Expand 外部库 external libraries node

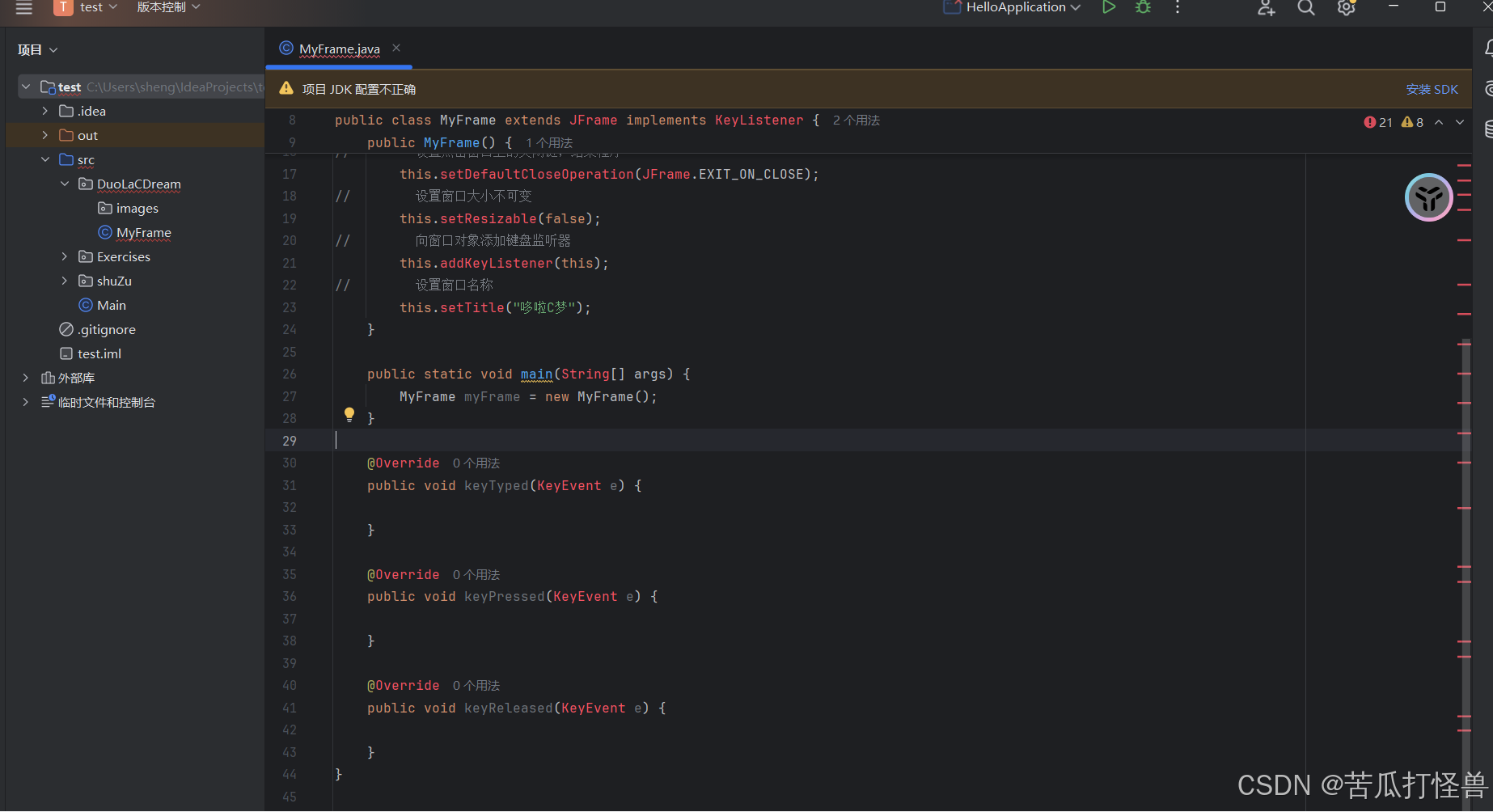pyautogui.click(x=26, y=378)
